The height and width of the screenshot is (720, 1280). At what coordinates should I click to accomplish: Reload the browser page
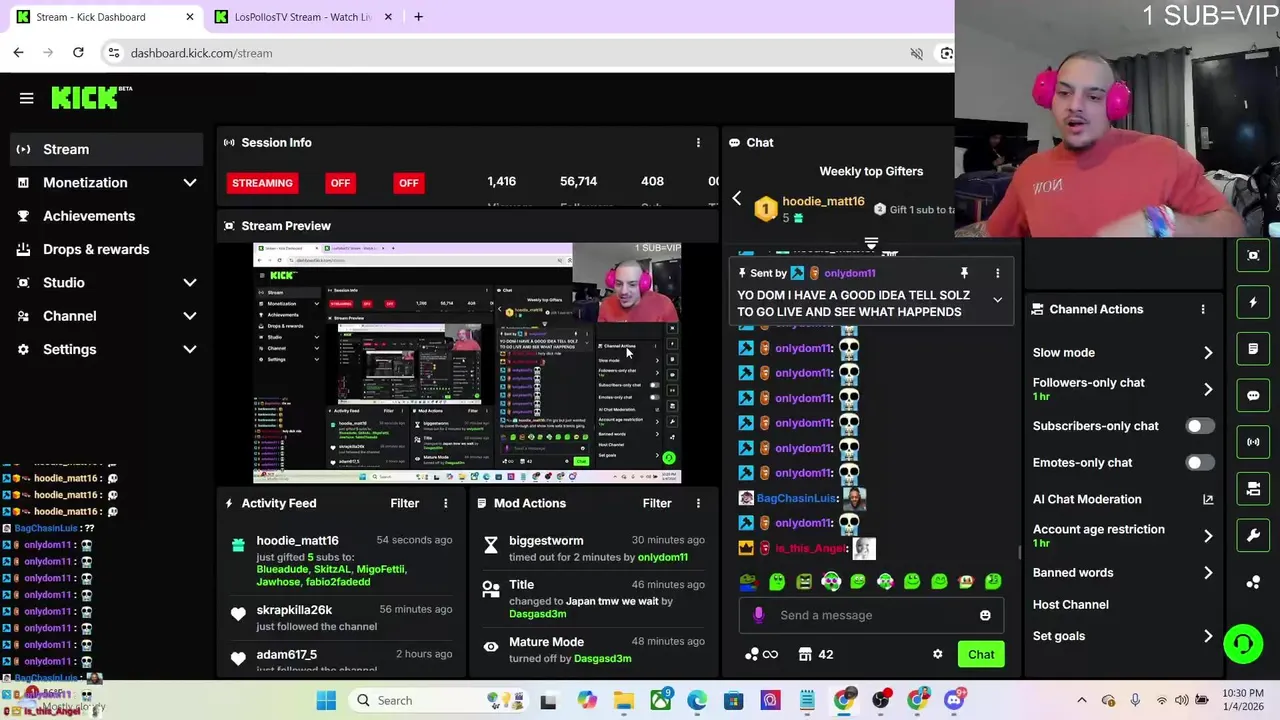click(78, 52)
